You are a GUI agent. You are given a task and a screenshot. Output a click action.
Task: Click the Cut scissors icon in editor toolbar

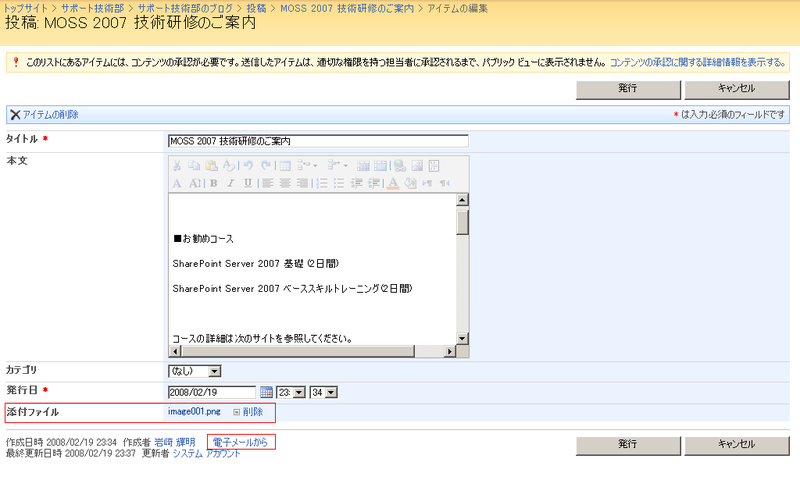pos(177,165)
